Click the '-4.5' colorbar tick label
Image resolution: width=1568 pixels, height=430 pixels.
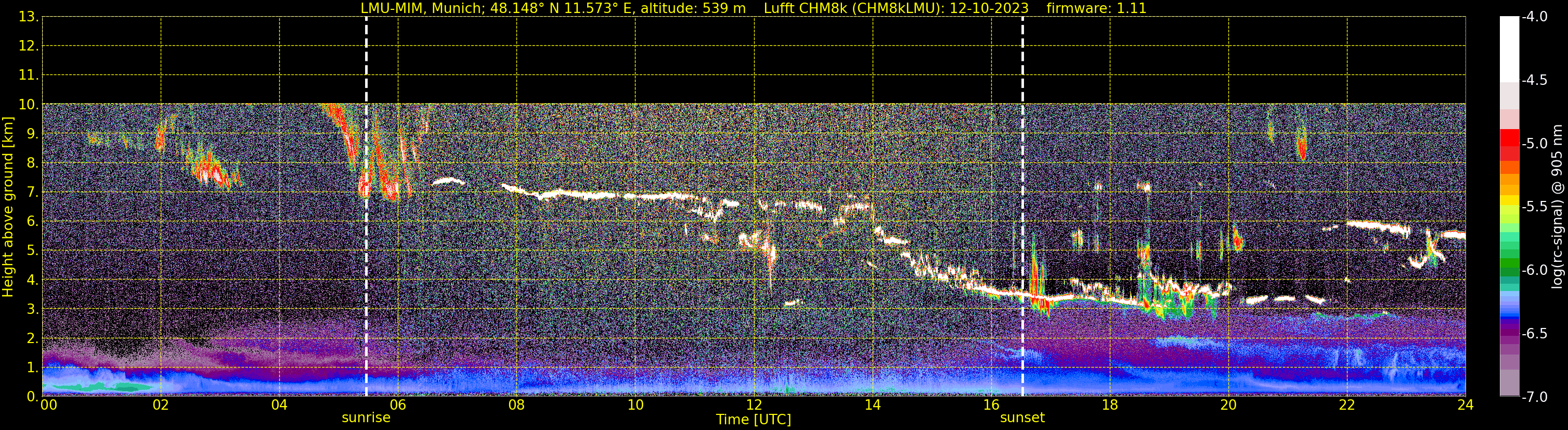(x=1535, y=80)
